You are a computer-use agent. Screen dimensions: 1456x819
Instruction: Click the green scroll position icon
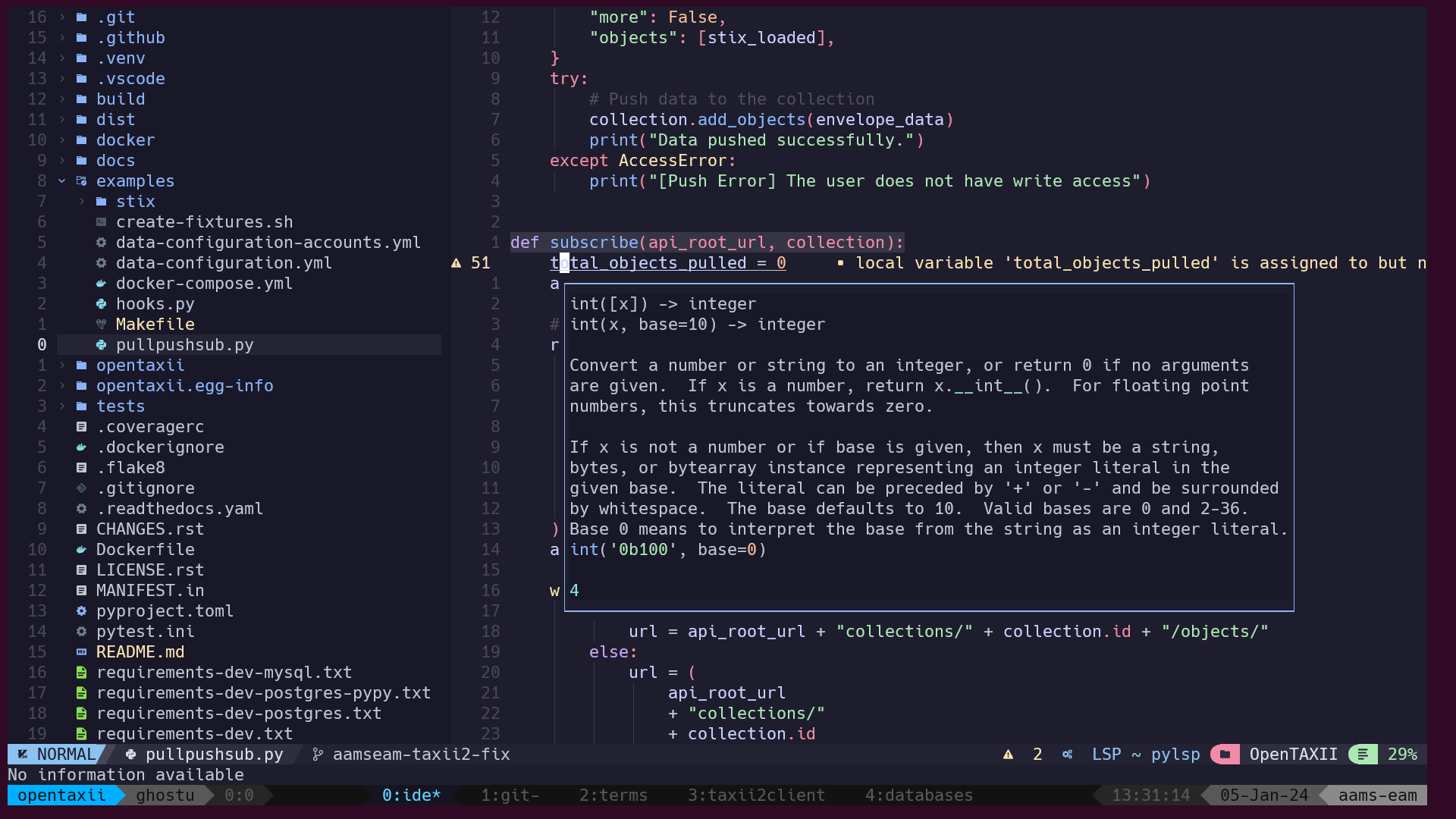tap(1363, 755)
